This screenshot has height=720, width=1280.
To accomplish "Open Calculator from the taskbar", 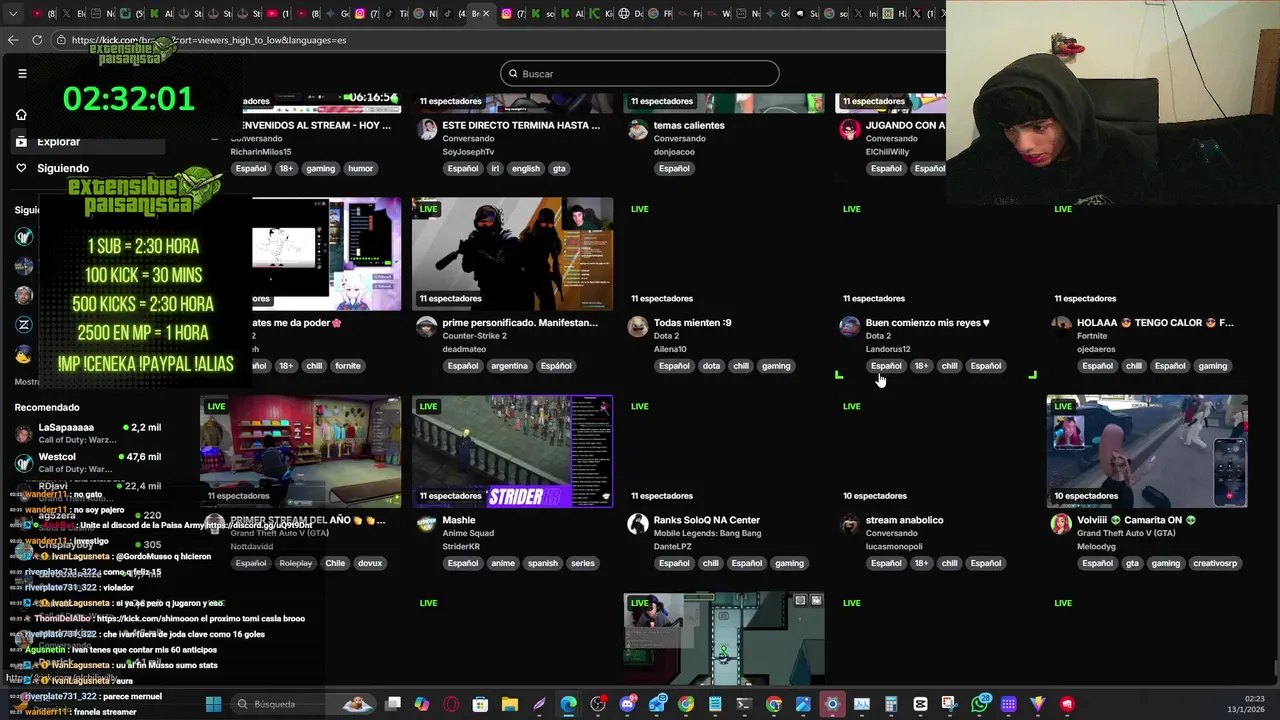I will coord(891,704).
